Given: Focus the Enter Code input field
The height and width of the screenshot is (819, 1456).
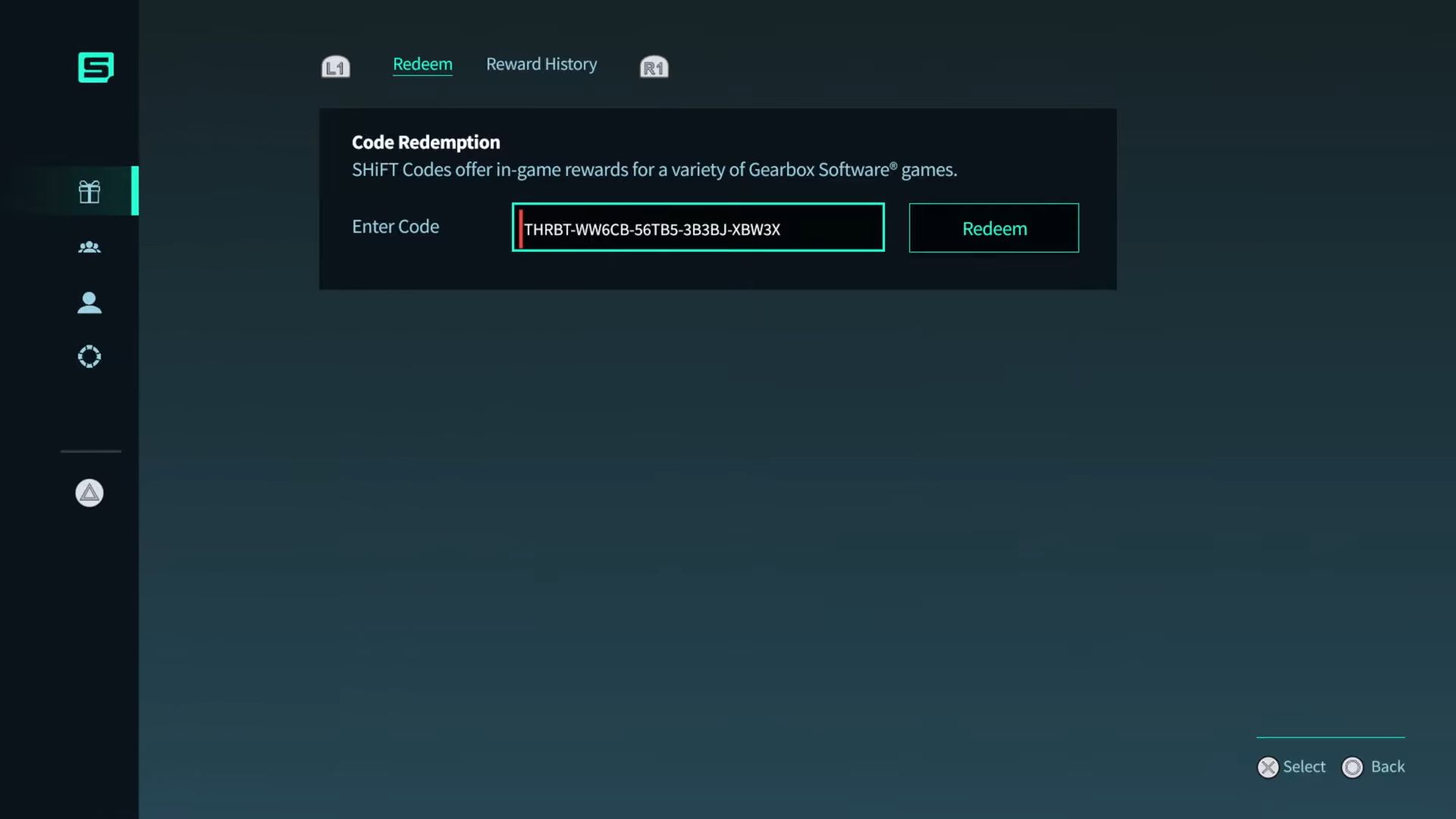Looking at the screenshot, I should (698, 227).
